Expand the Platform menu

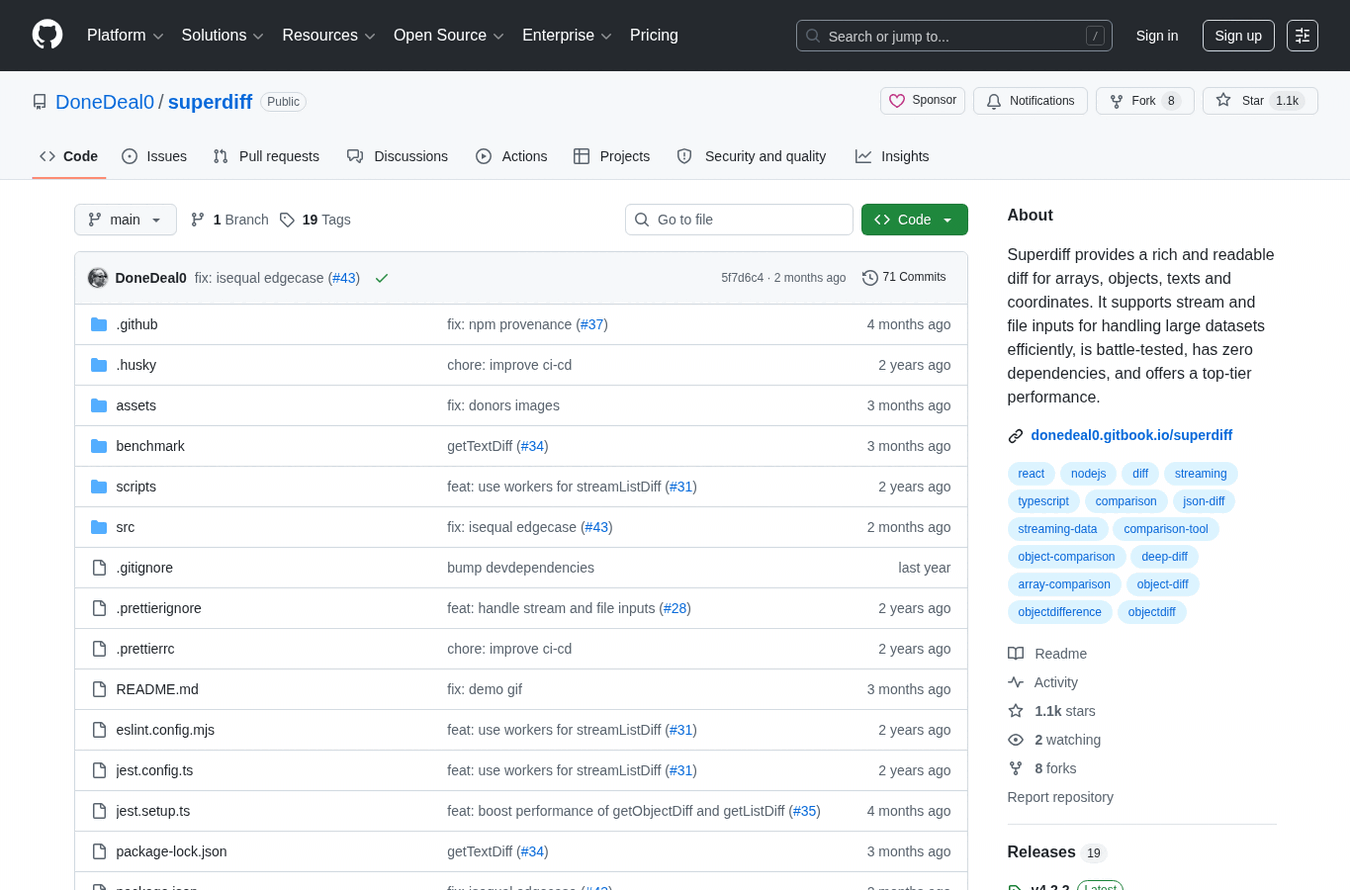tap(125, 36)
